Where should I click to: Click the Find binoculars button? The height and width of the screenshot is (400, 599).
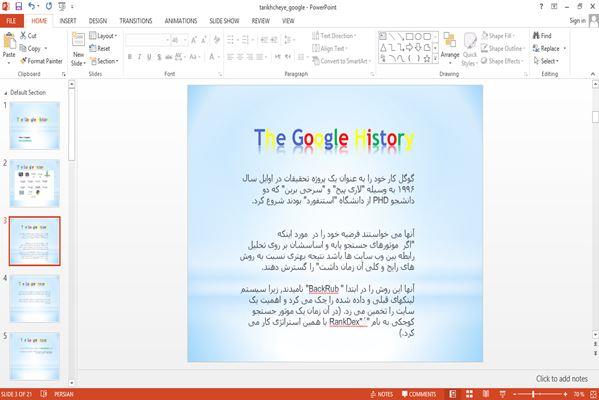(x=542, y=36)
